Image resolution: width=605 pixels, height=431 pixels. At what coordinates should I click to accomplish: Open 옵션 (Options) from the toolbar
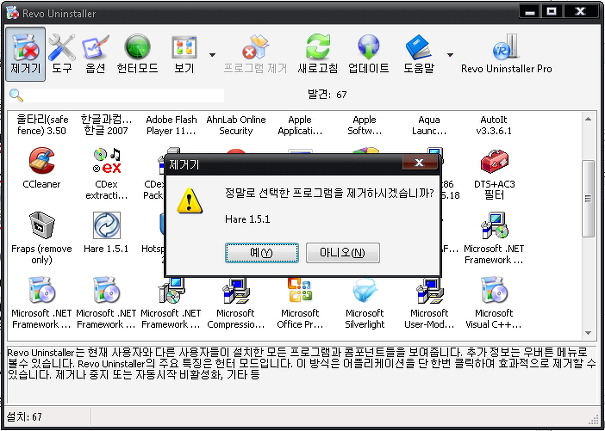(95, 54)
